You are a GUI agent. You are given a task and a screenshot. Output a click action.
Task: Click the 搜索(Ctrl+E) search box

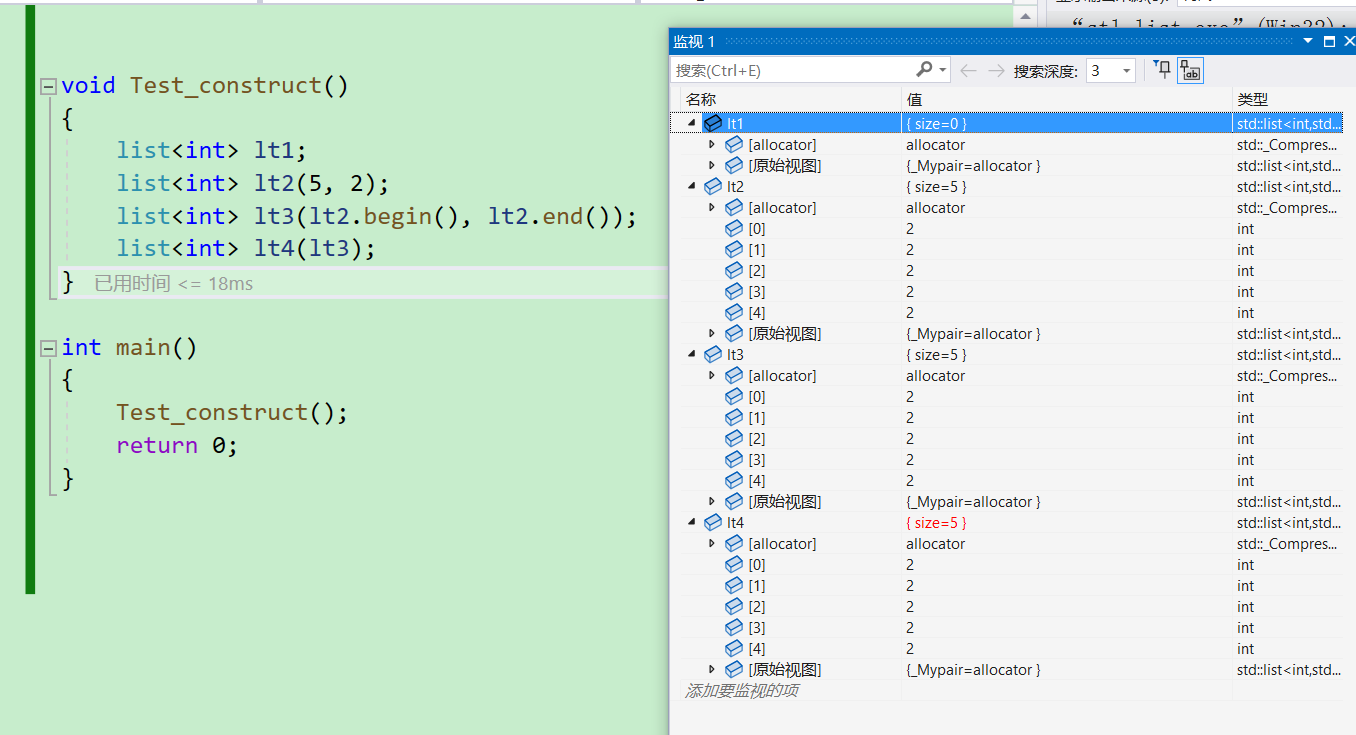[792, 70]
